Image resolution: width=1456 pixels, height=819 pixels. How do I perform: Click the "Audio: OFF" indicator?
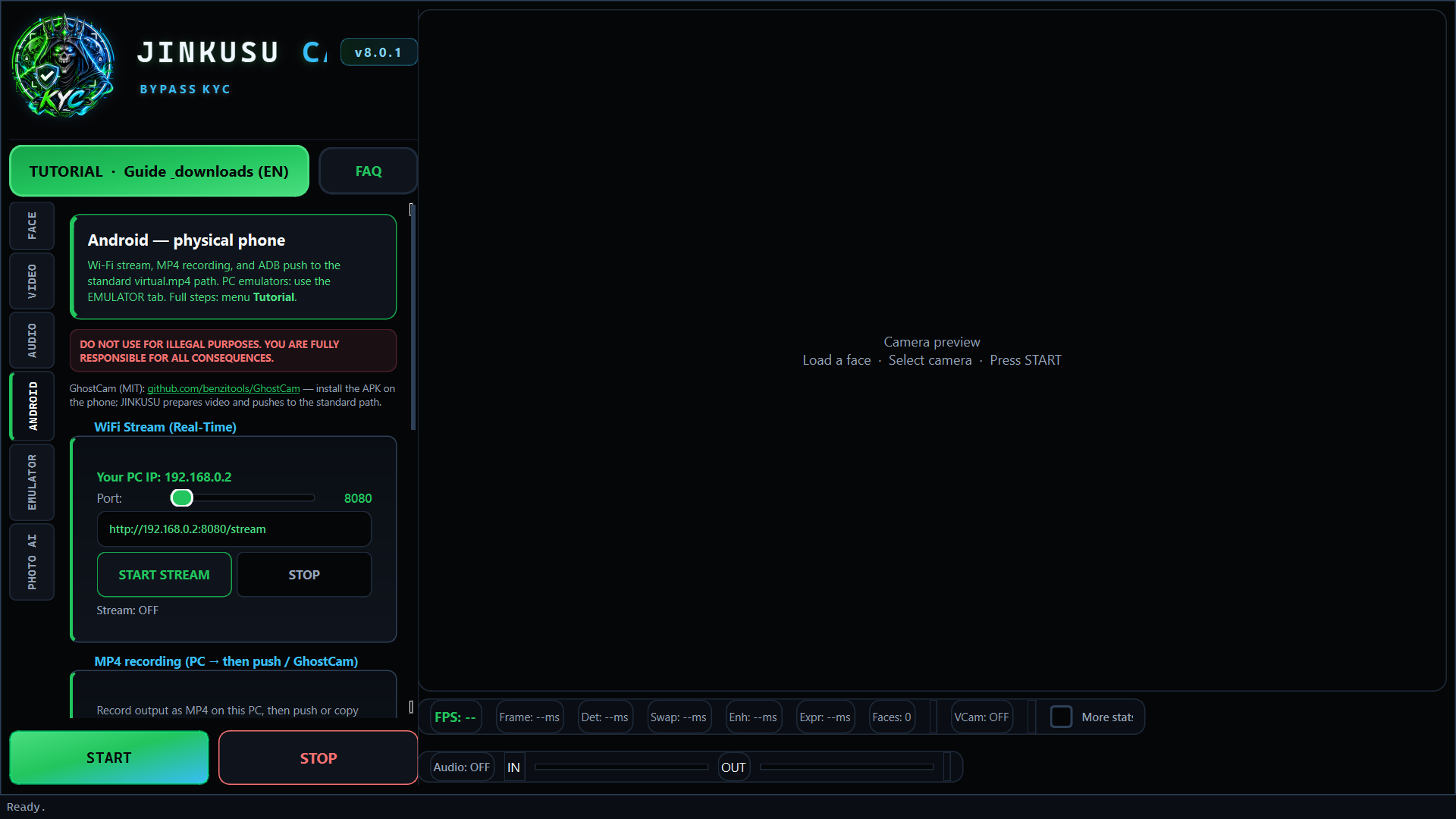click(x=462, y=767)
